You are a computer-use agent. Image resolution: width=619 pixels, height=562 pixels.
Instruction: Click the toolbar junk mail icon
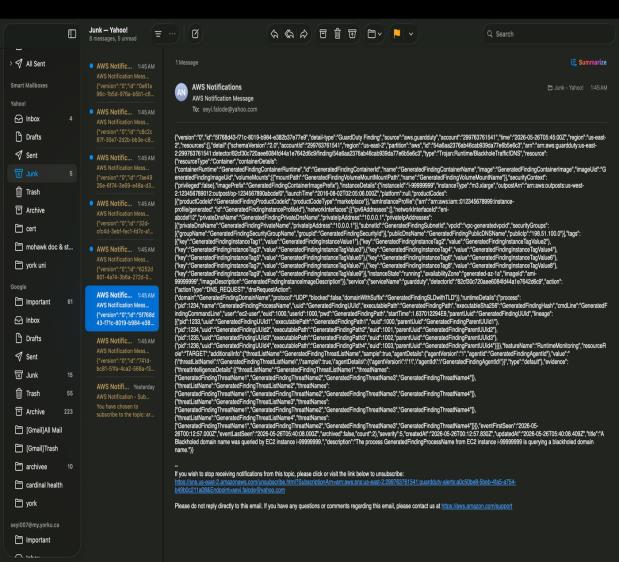[352, 34]
